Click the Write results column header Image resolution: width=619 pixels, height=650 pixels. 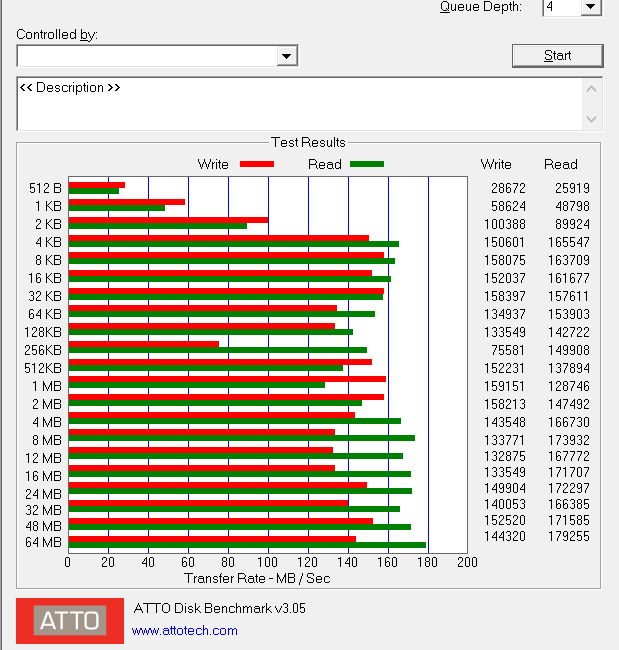pyautogui.click(x=496, y=164)
